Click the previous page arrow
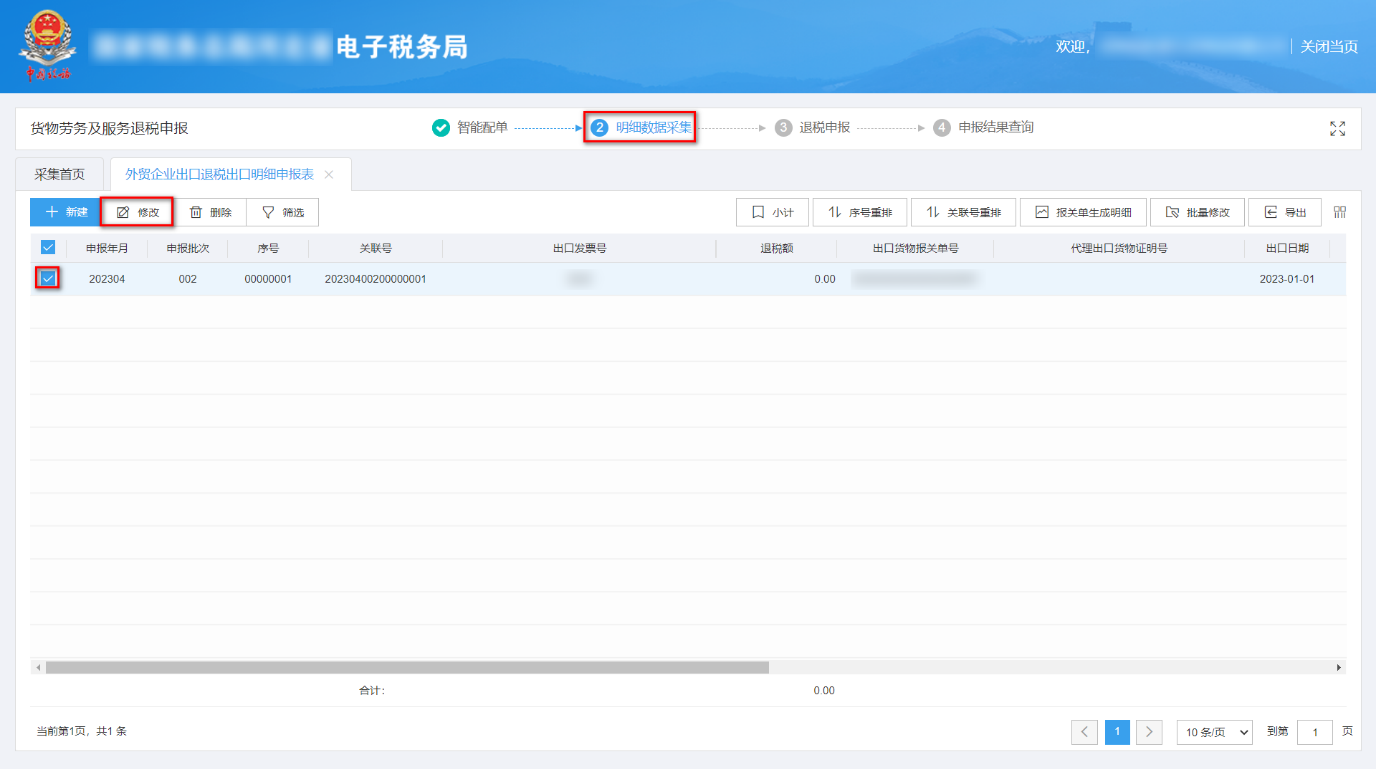This screenshot has height=769, width=1376. click(x=1085, y=732)
